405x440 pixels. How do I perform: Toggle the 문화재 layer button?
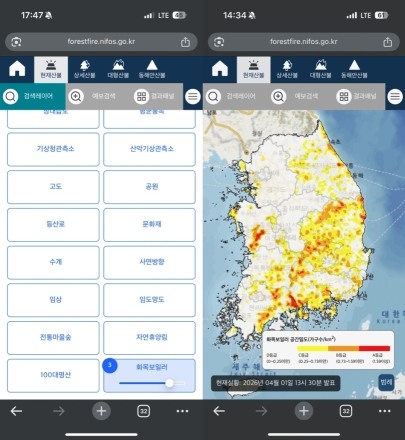click(149, 224)
